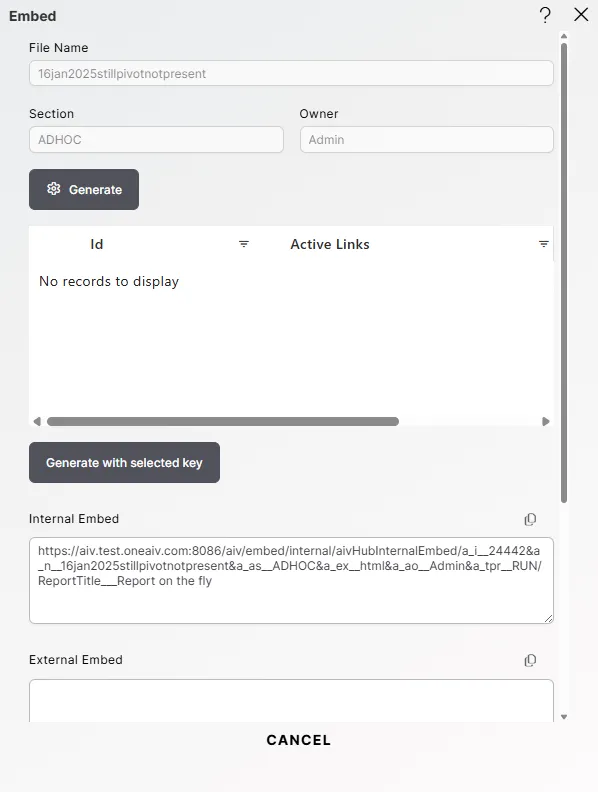Click the Section field showing ADHOC
The height and width of the screenshot is (792, 598).
156,139
